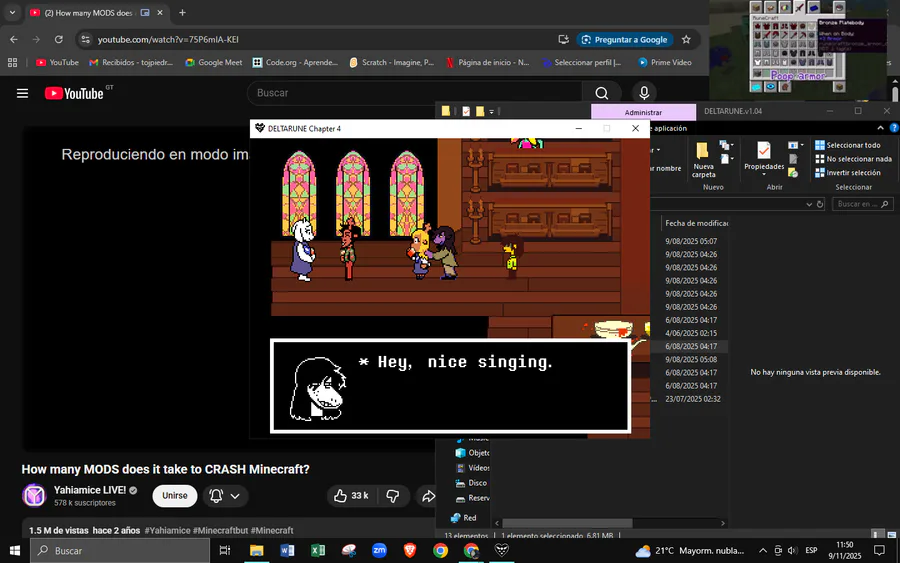Open File Explorer from the taskbar

(x=257, y=551)
